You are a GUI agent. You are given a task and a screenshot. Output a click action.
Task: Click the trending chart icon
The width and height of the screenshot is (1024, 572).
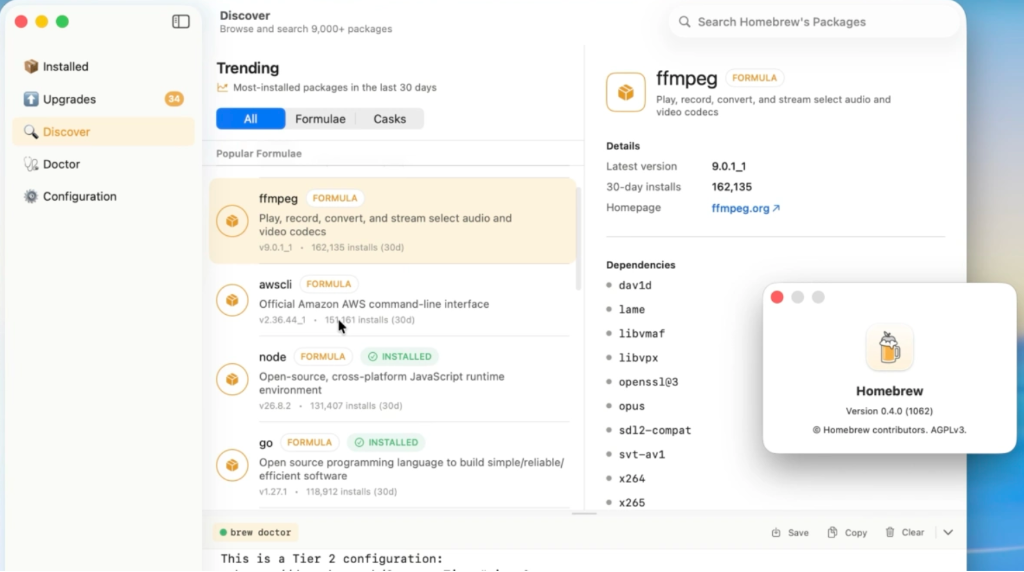pos(223,87)
